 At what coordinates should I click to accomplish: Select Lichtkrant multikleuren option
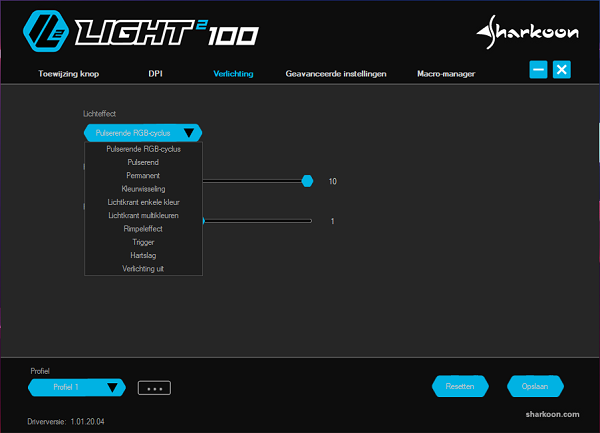pos(143,216)
